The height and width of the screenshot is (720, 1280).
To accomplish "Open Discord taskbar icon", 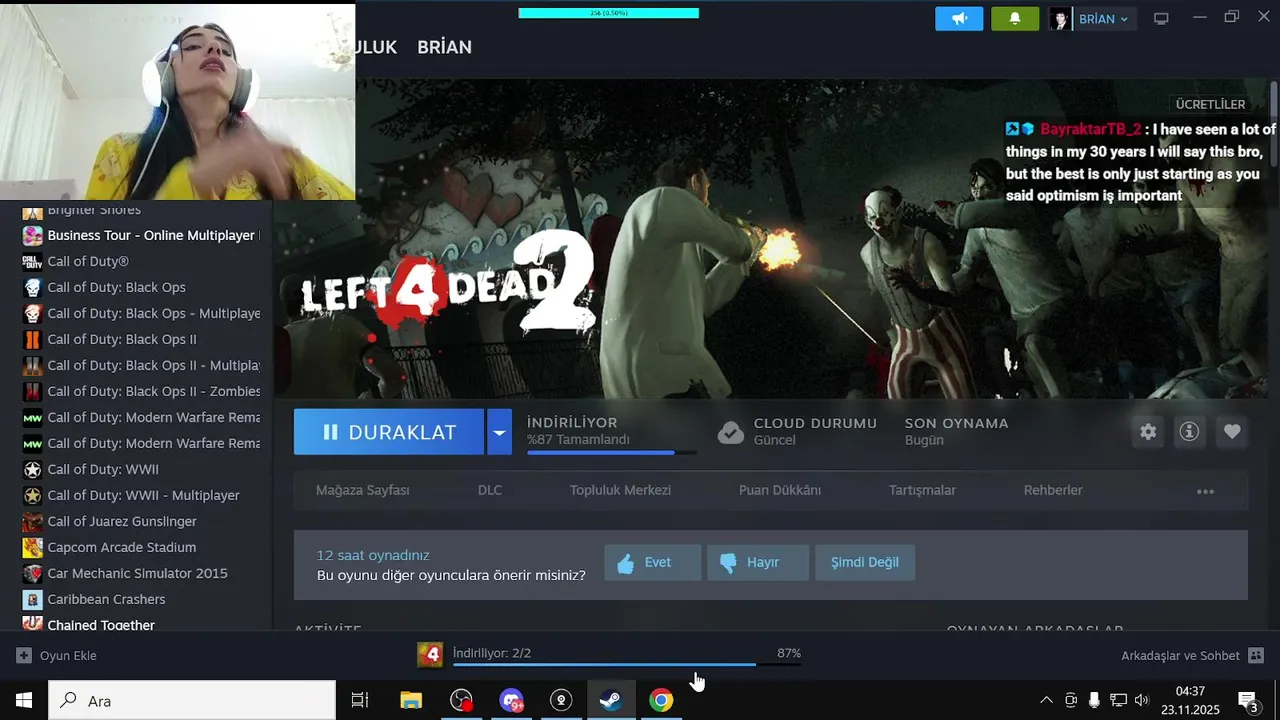I will point(511,700).
